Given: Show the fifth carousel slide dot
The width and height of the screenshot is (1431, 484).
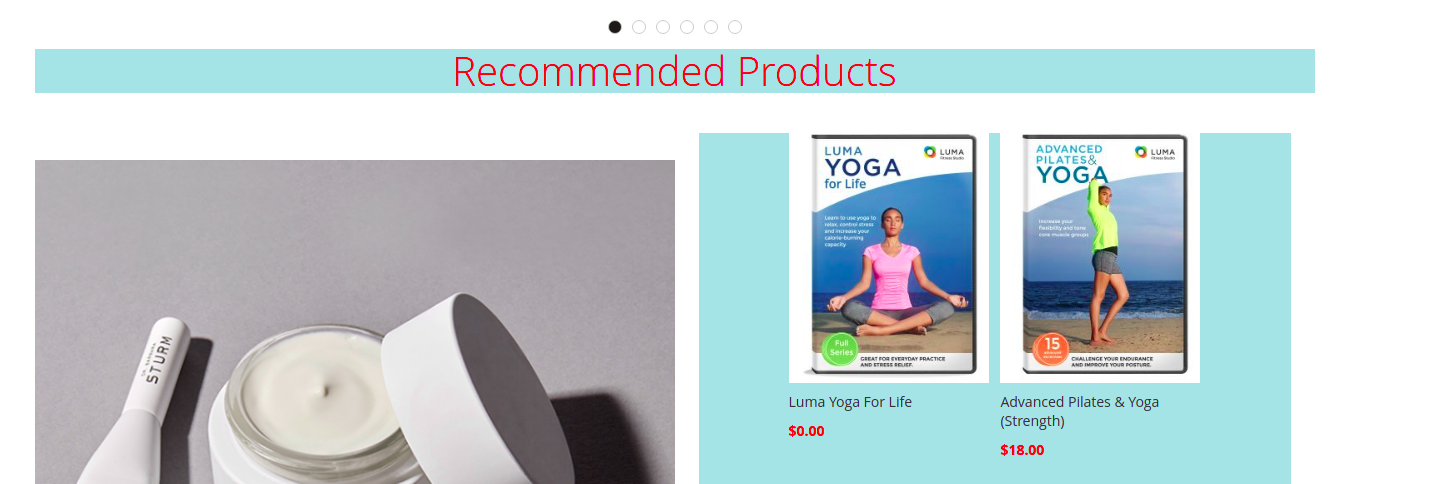Looking at the screenshot, I should coord(711,27).
